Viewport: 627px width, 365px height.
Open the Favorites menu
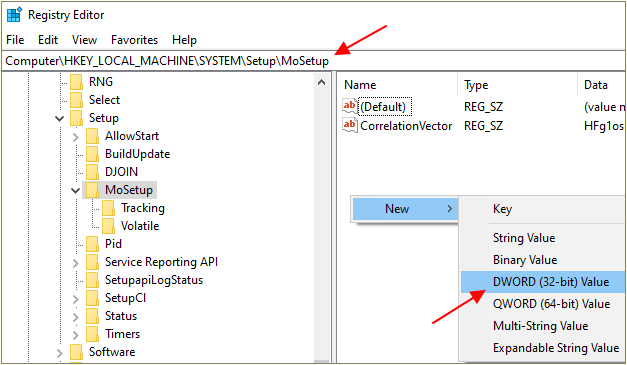[x=134, y=40]
